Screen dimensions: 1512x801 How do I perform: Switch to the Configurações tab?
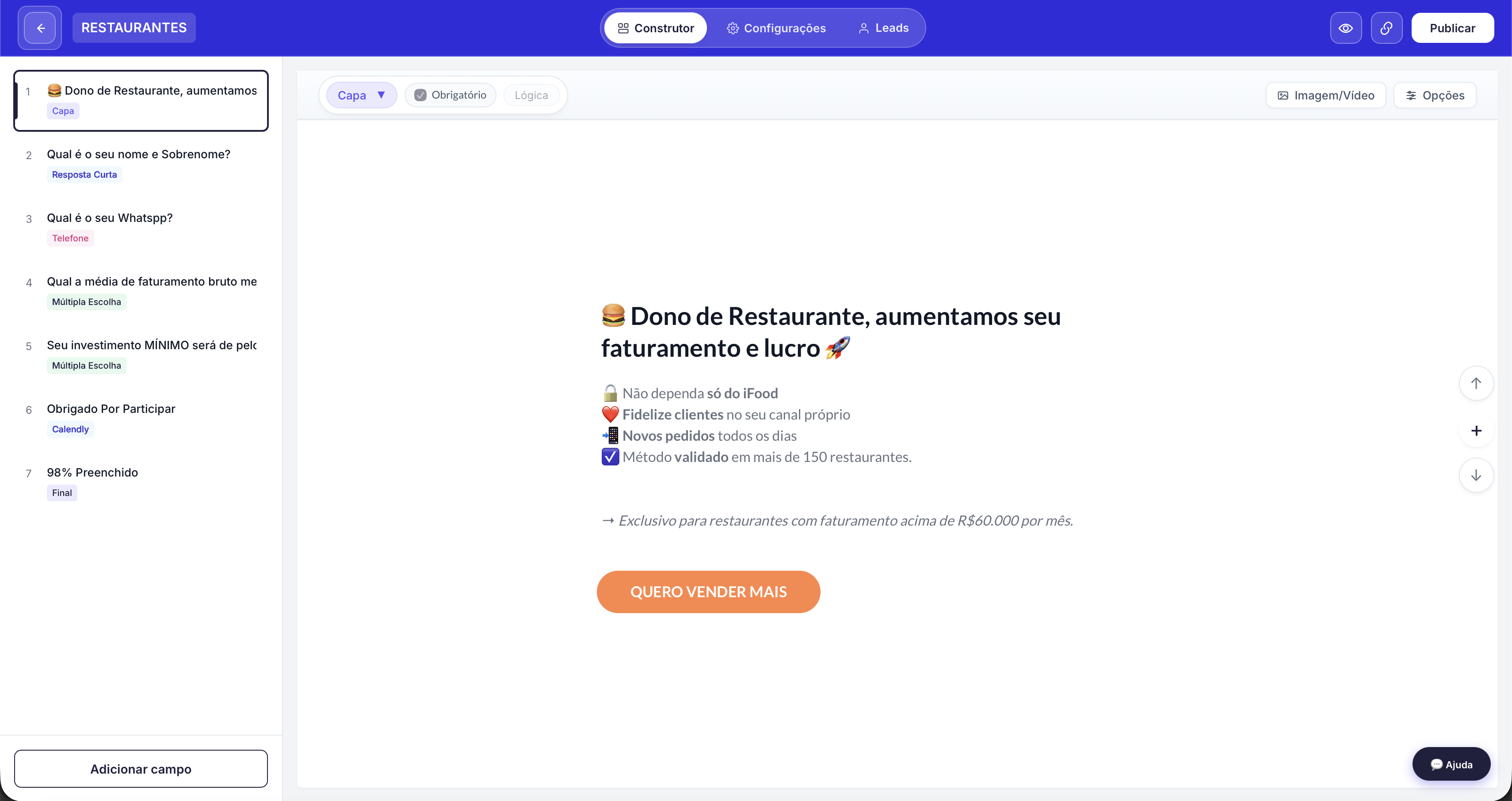coord(775,28)
